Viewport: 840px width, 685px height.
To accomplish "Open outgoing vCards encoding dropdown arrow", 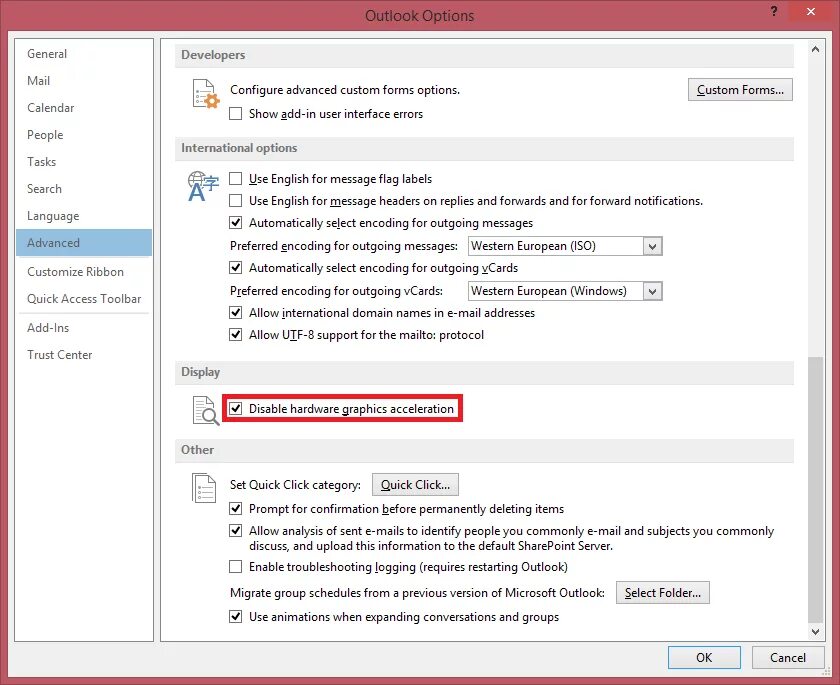I will coord(652,291).
